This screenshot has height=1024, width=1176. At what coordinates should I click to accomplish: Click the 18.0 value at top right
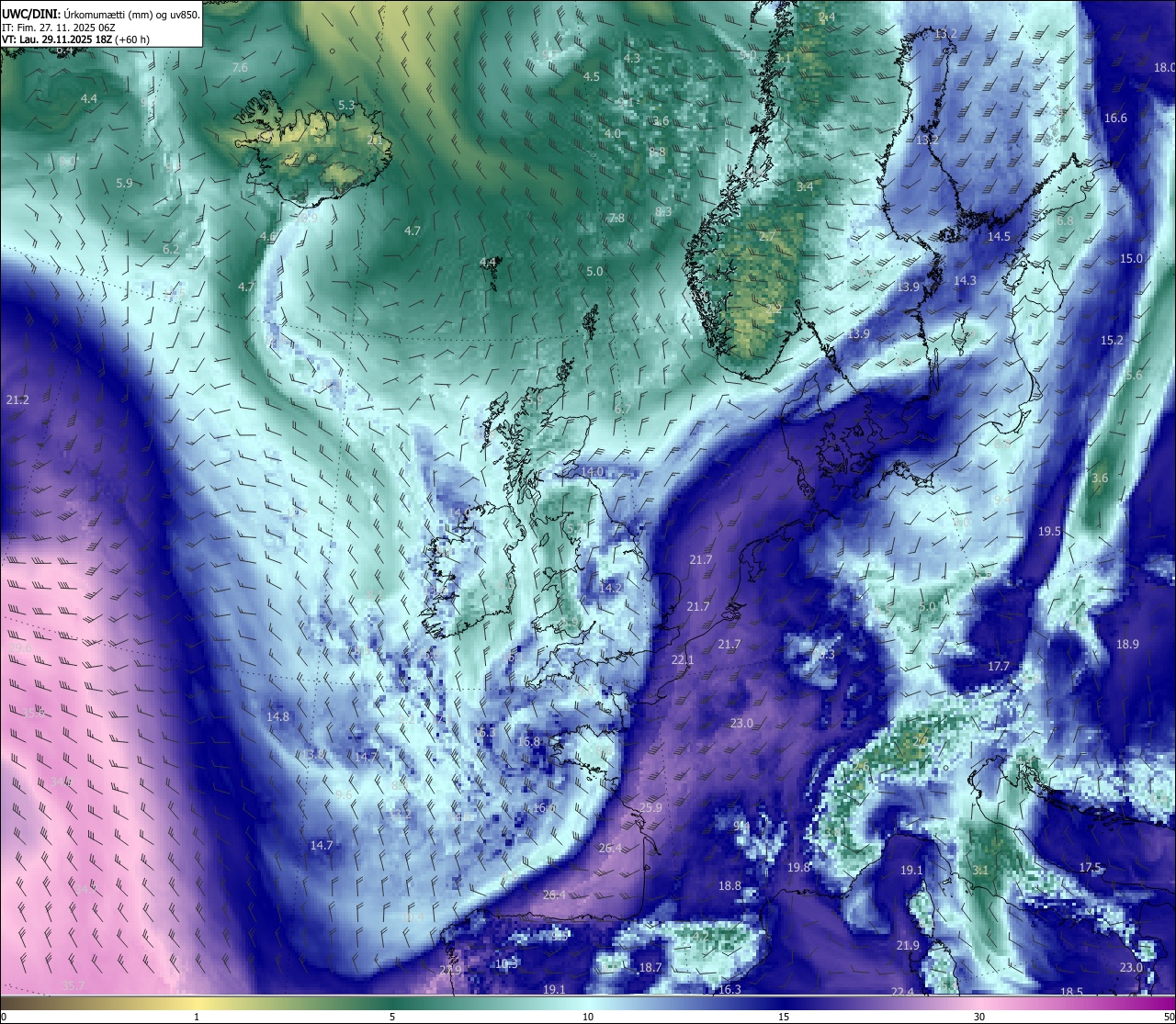1164,67
